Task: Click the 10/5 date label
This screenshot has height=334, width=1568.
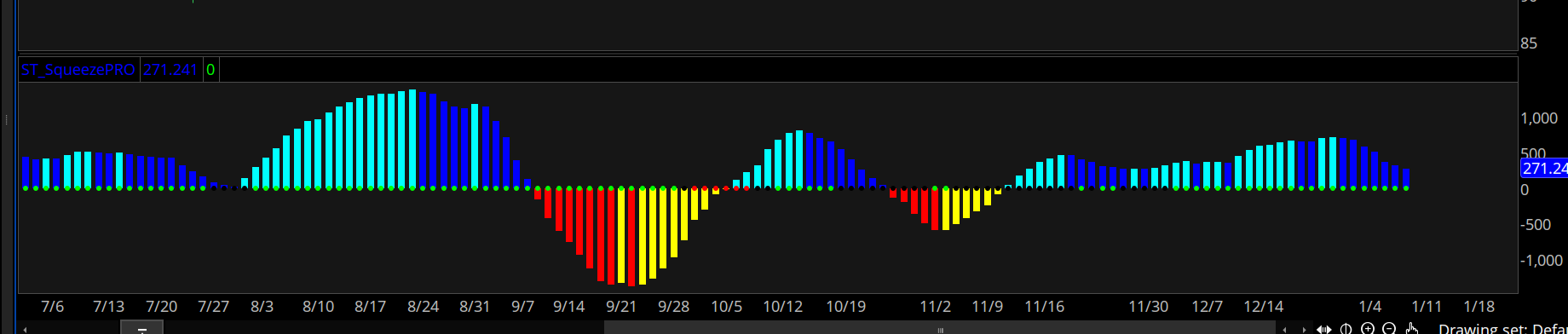Action: click(727, 307)
